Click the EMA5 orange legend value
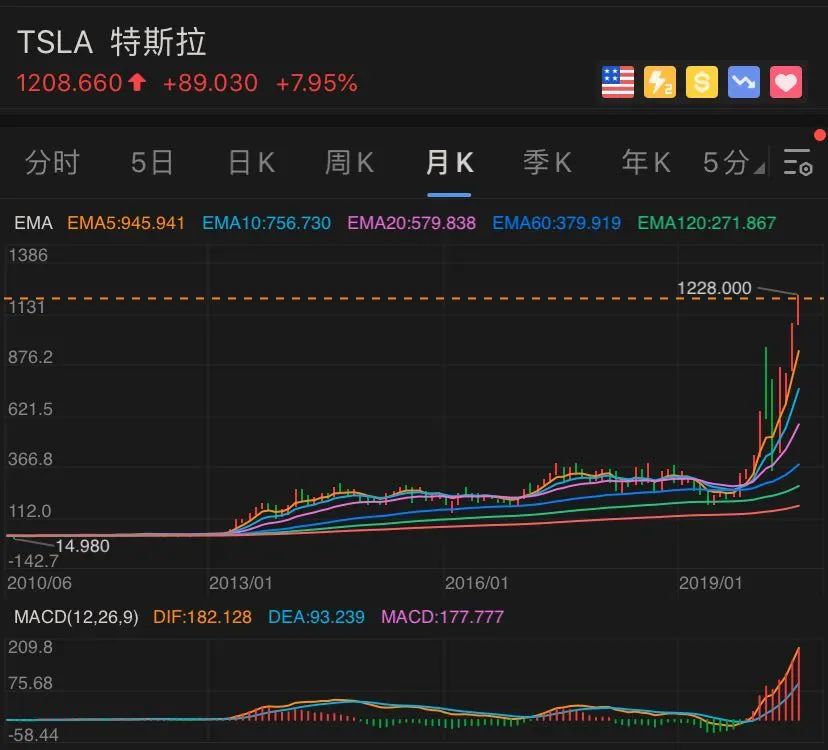This screenshot has width=828, height=750. [126, 223]
